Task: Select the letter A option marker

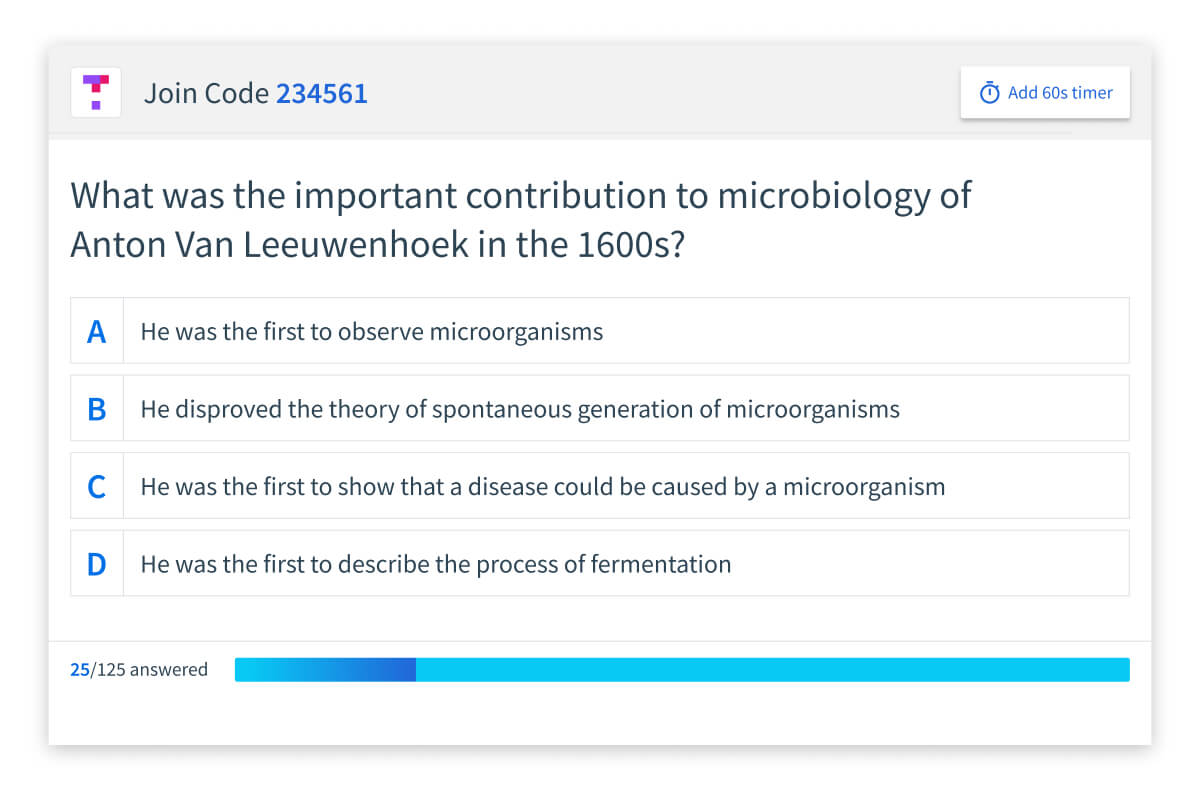Action: pyautogui.click(x=97, y=331)
